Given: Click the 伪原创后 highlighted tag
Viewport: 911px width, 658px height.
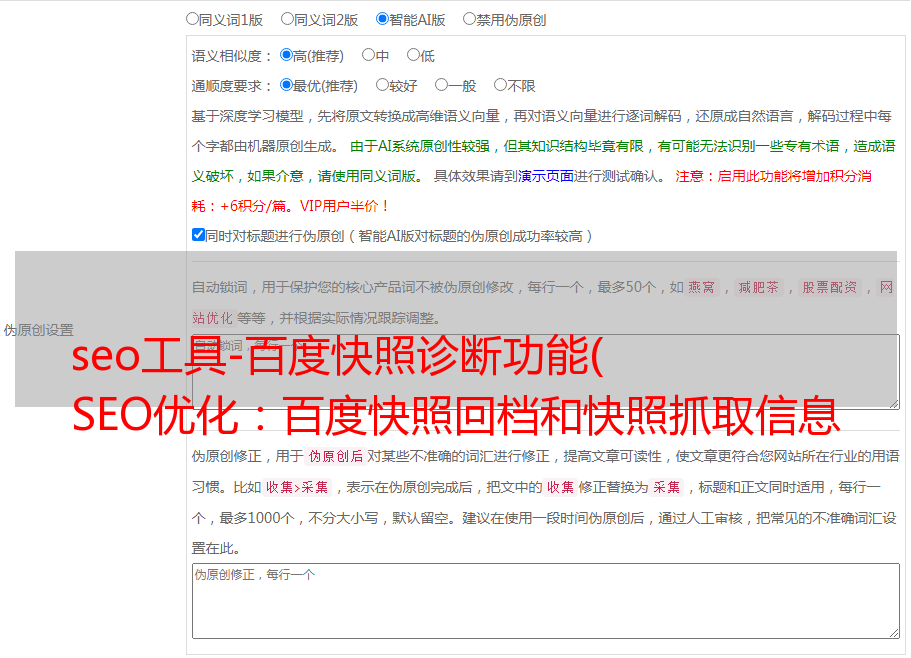Looking at the screenshot, I should point(336,456).
